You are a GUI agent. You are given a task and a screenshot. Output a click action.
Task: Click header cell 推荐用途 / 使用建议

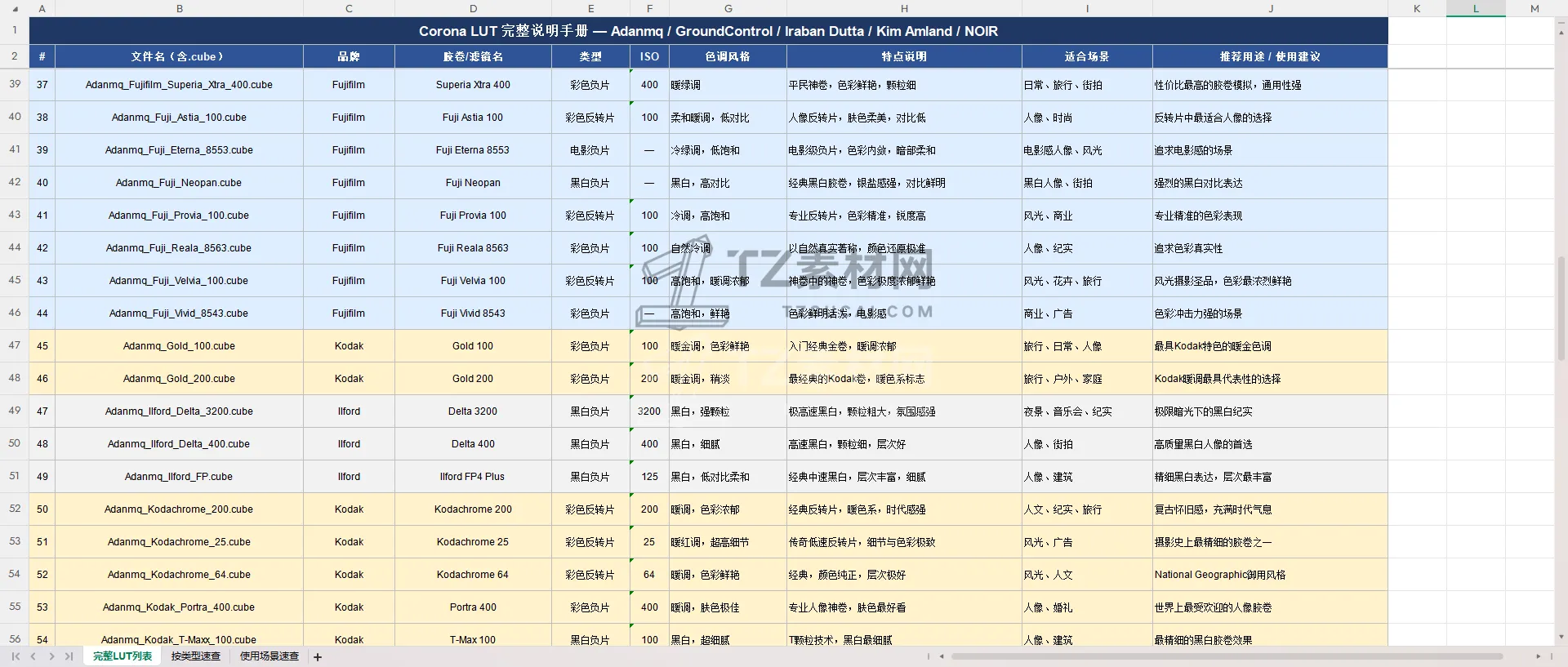coord(1270,56)
